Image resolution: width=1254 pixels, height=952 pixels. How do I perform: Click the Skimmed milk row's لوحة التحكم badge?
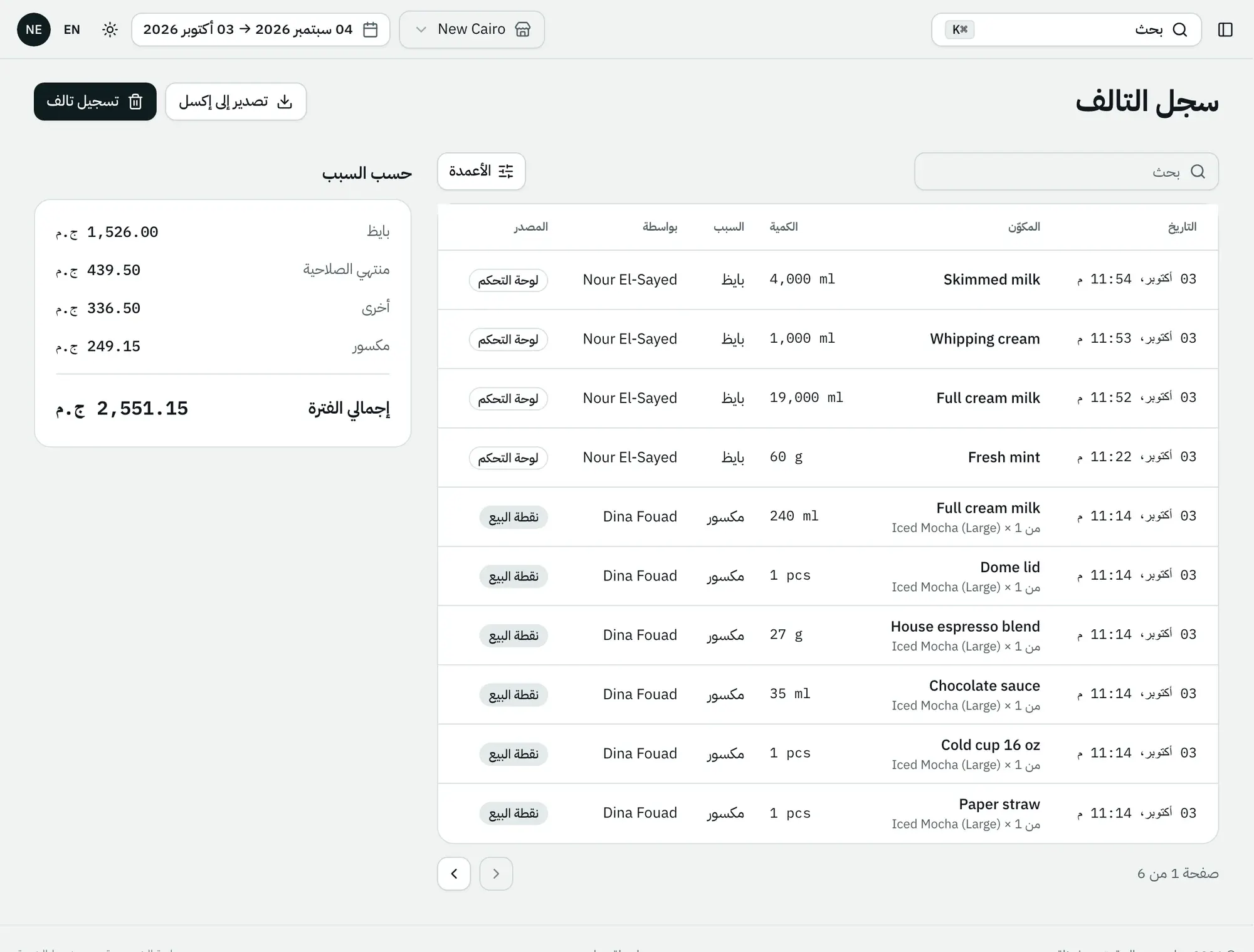click(508, 280)
